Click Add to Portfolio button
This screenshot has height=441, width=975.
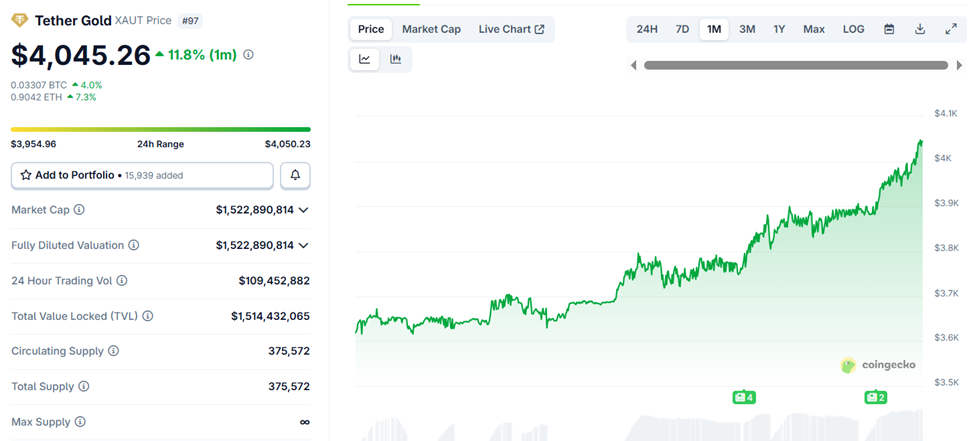click(x=142, y=175)
